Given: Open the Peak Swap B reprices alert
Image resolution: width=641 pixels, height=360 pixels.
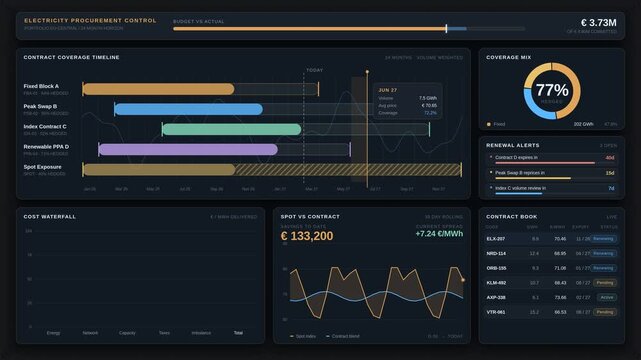Looking at the screenshot, I should (x=551, y=174).
